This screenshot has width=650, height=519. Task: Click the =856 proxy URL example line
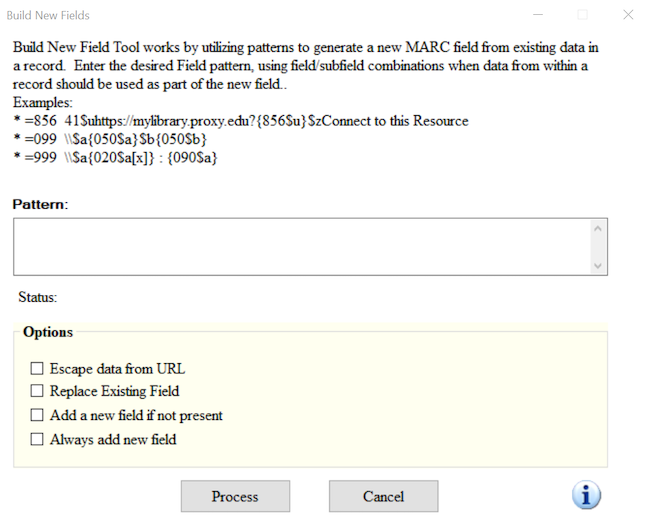(240, 121)
